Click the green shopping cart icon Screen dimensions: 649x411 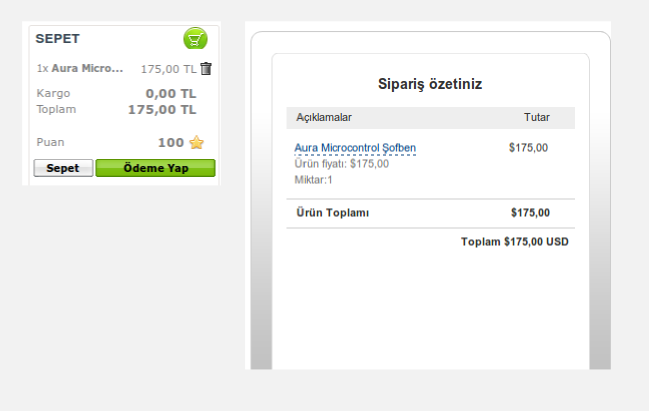tap(195, 39)
